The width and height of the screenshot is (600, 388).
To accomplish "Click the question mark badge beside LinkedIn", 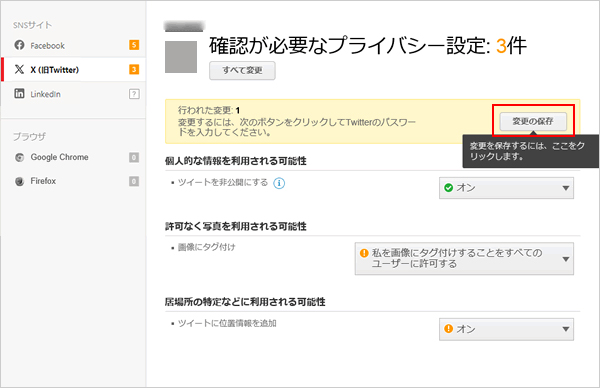I will 134,94.
